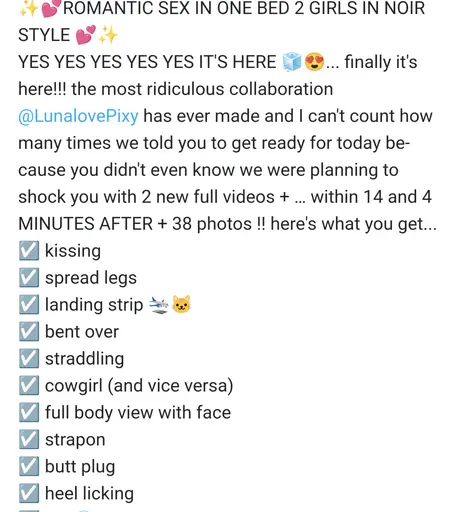Click the sparkles emoji at the post start

point(29,8)
